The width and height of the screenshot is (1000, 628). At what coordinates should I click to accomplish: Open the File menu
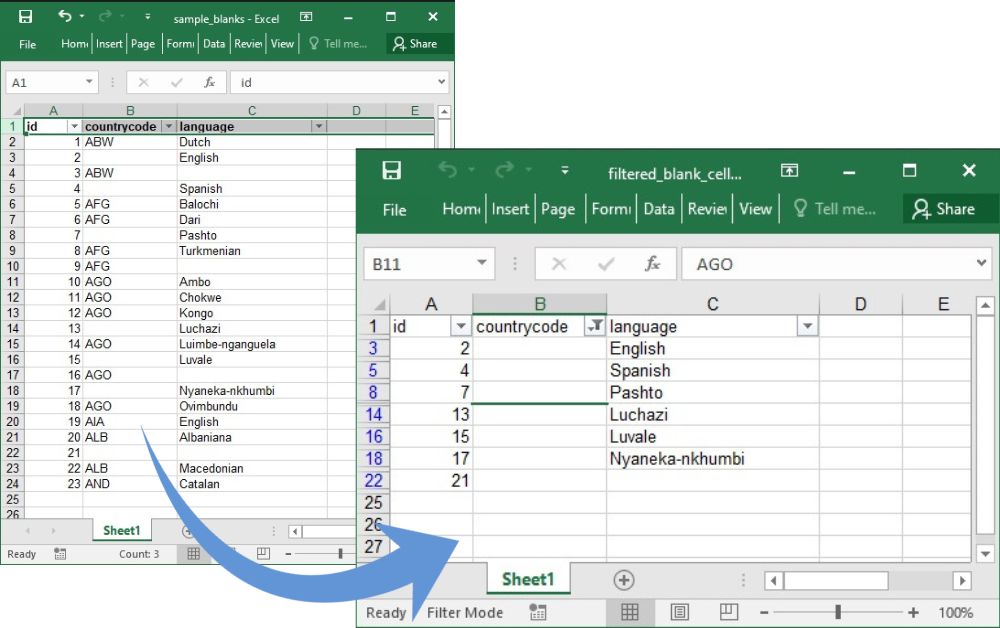[393, 209]
